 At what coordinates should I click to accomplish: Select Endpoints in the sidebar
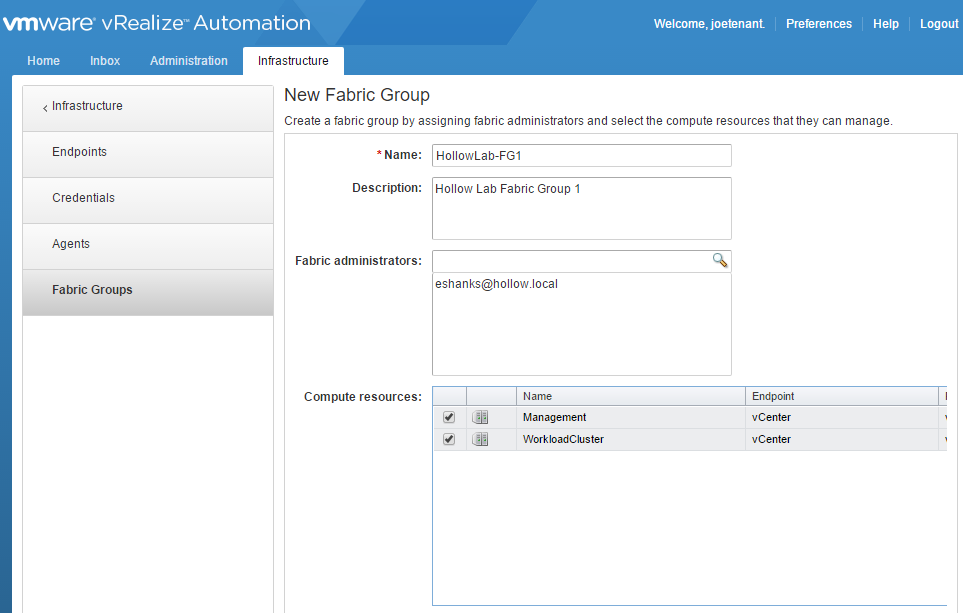click(x=79, y=152)
